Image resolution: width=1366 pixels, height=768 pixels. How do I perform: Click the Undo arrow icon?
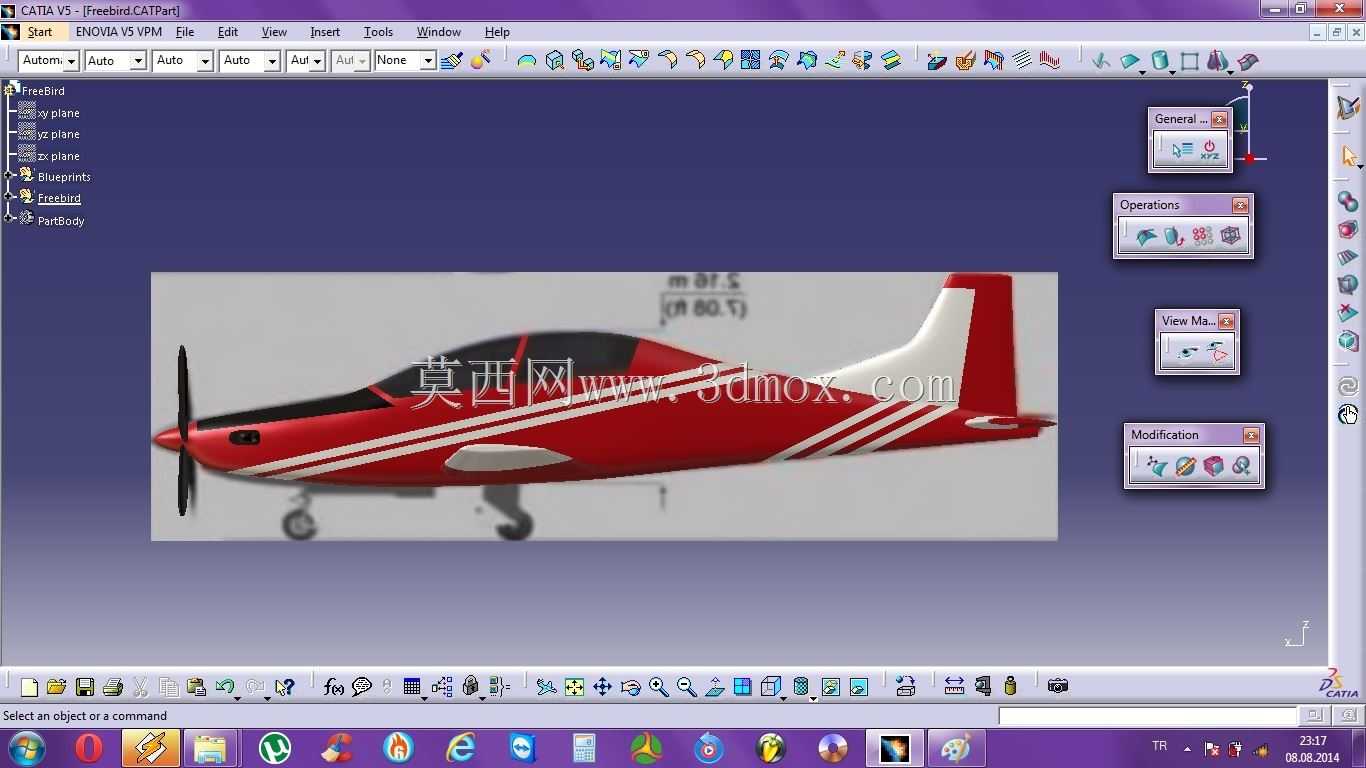tap(225, 687)
